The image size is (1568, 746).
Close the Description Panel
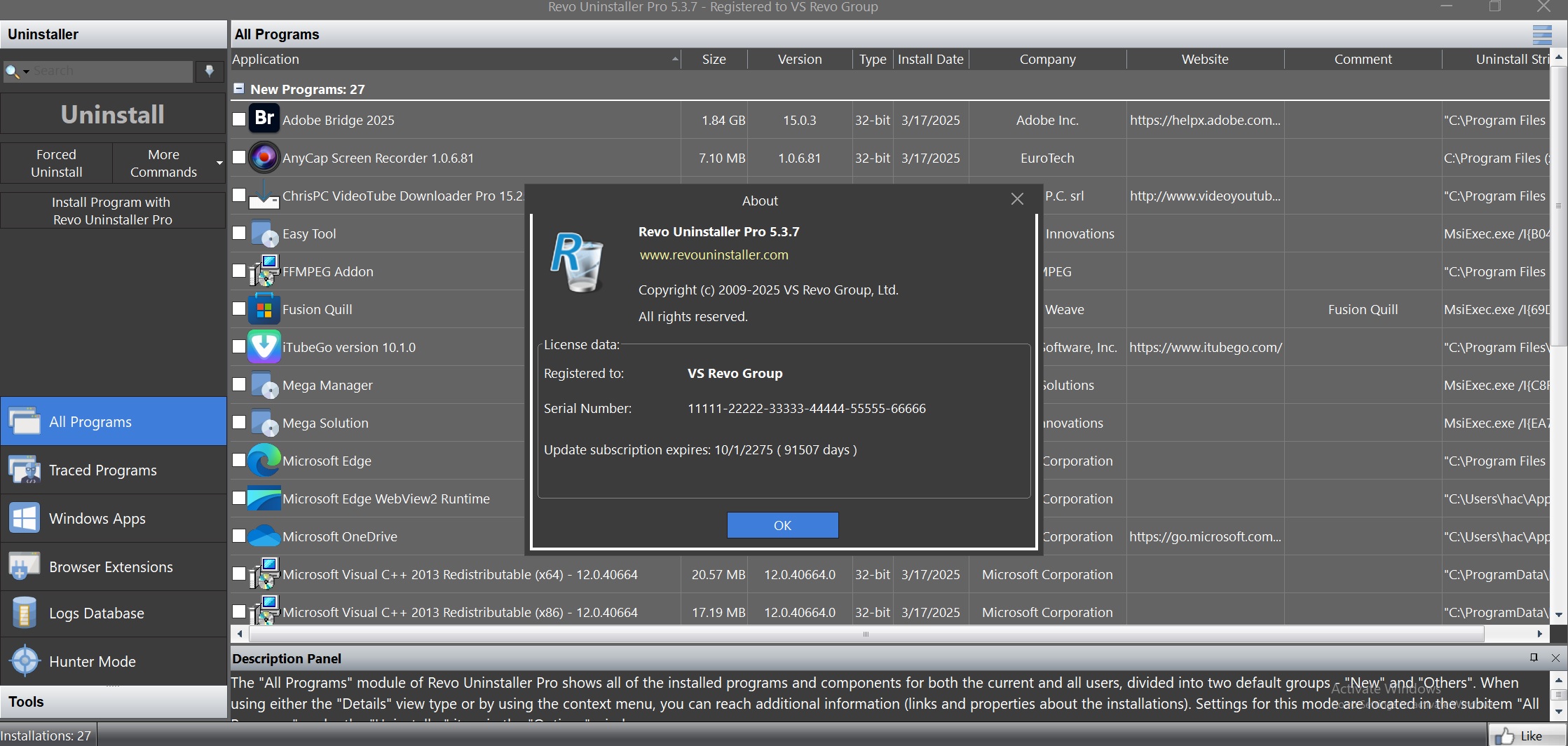(x=1555, y=658)
